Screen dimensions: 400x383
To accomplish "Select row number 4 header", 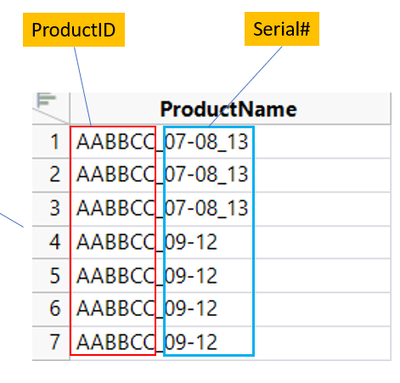I will tap(51, 242).
